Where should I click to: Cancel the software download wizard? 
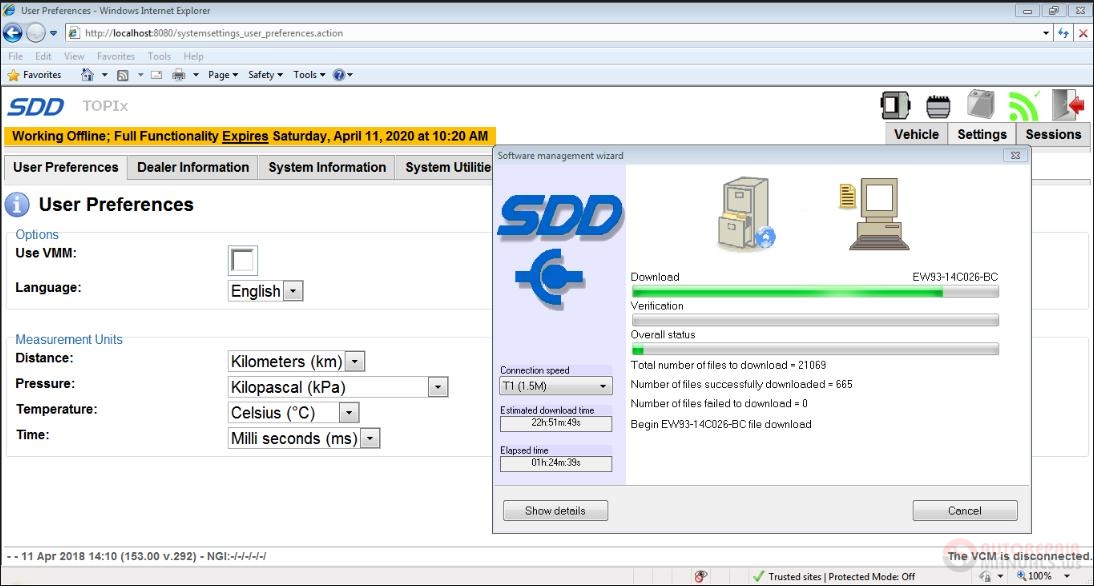(964, 510)
